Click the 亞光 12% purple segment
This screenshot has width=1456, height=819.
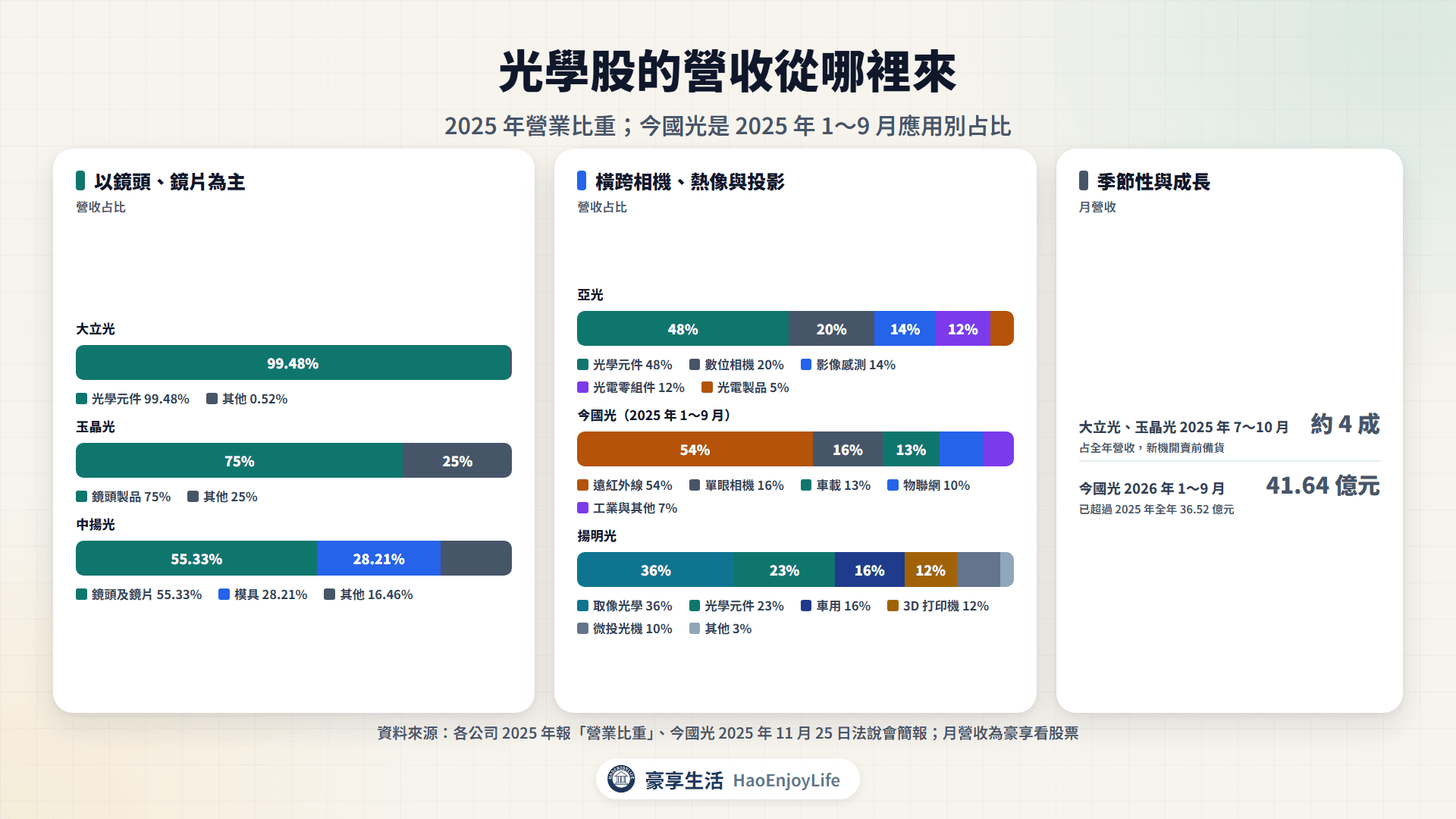click(962, 328)
